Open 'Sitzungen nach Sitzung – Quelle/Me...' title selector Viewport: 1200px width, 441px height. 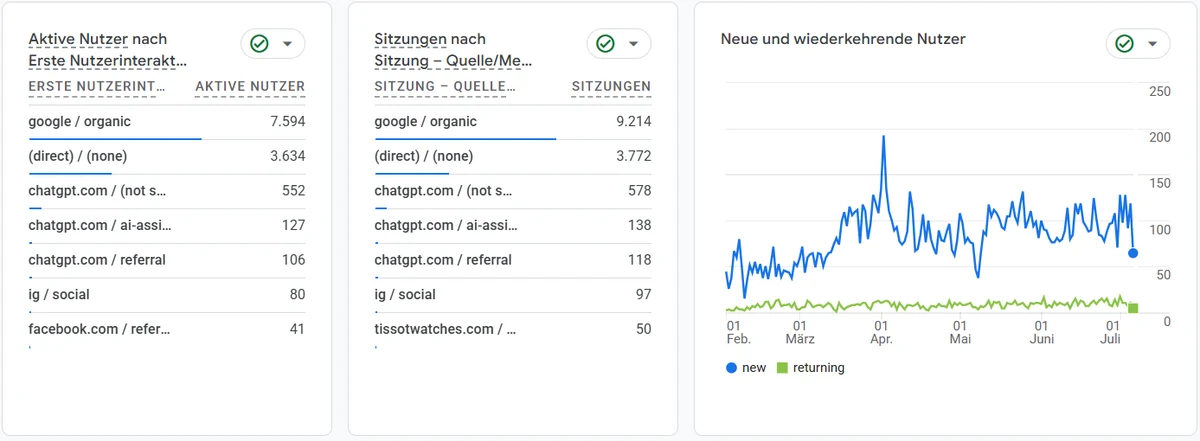click(x=453, y=50)
